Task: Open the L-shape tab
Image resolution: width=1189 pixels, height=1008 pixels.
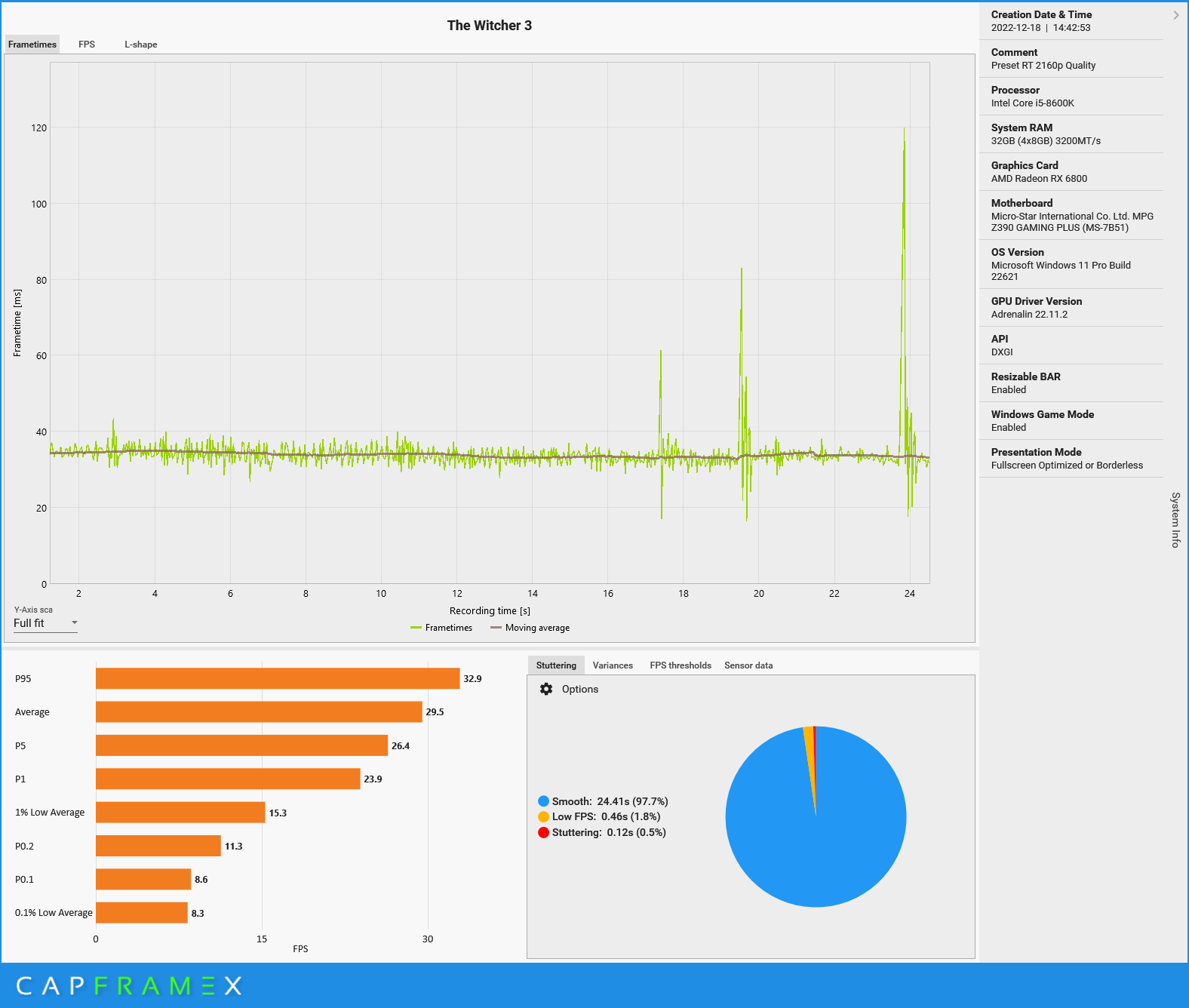Action: pyautogui.click(x=141, y=45)
